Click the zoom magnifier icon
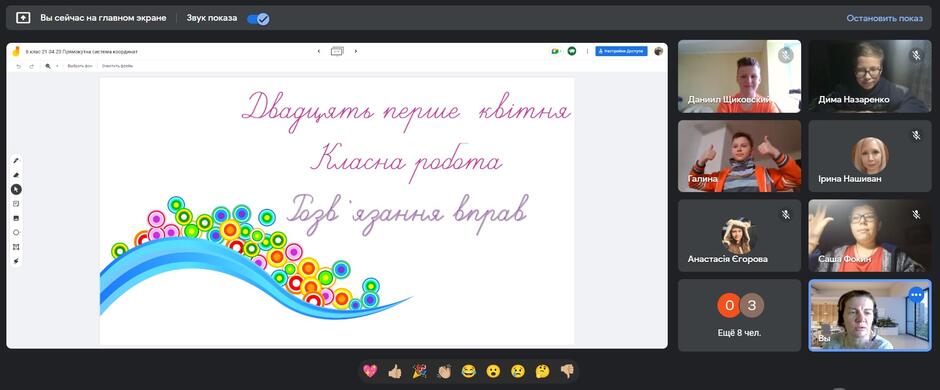The width and height of the screenshot is (940, 390). click(48, 66)
